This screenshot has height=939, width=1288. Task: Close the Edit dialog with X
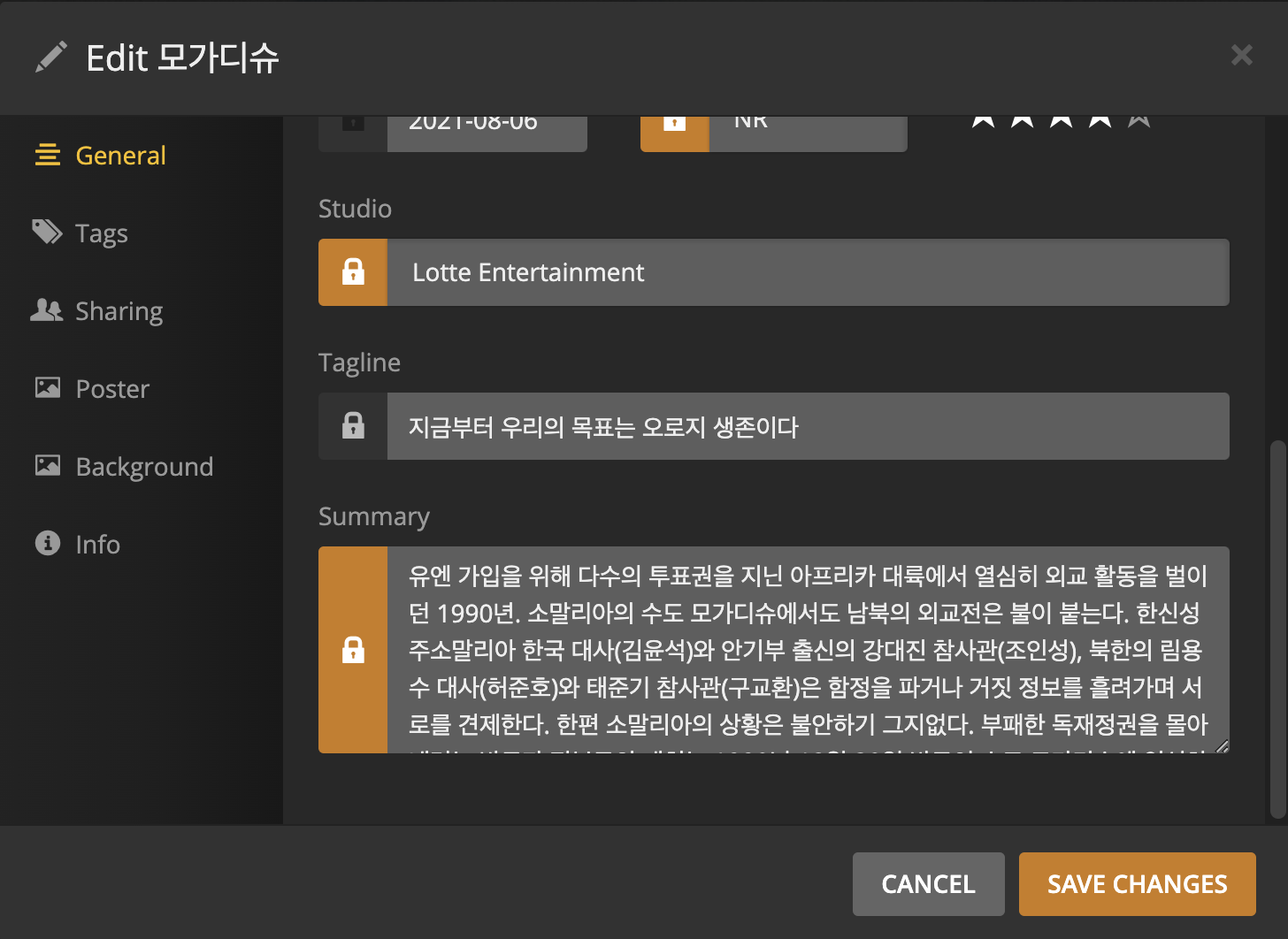[1241, 56]
